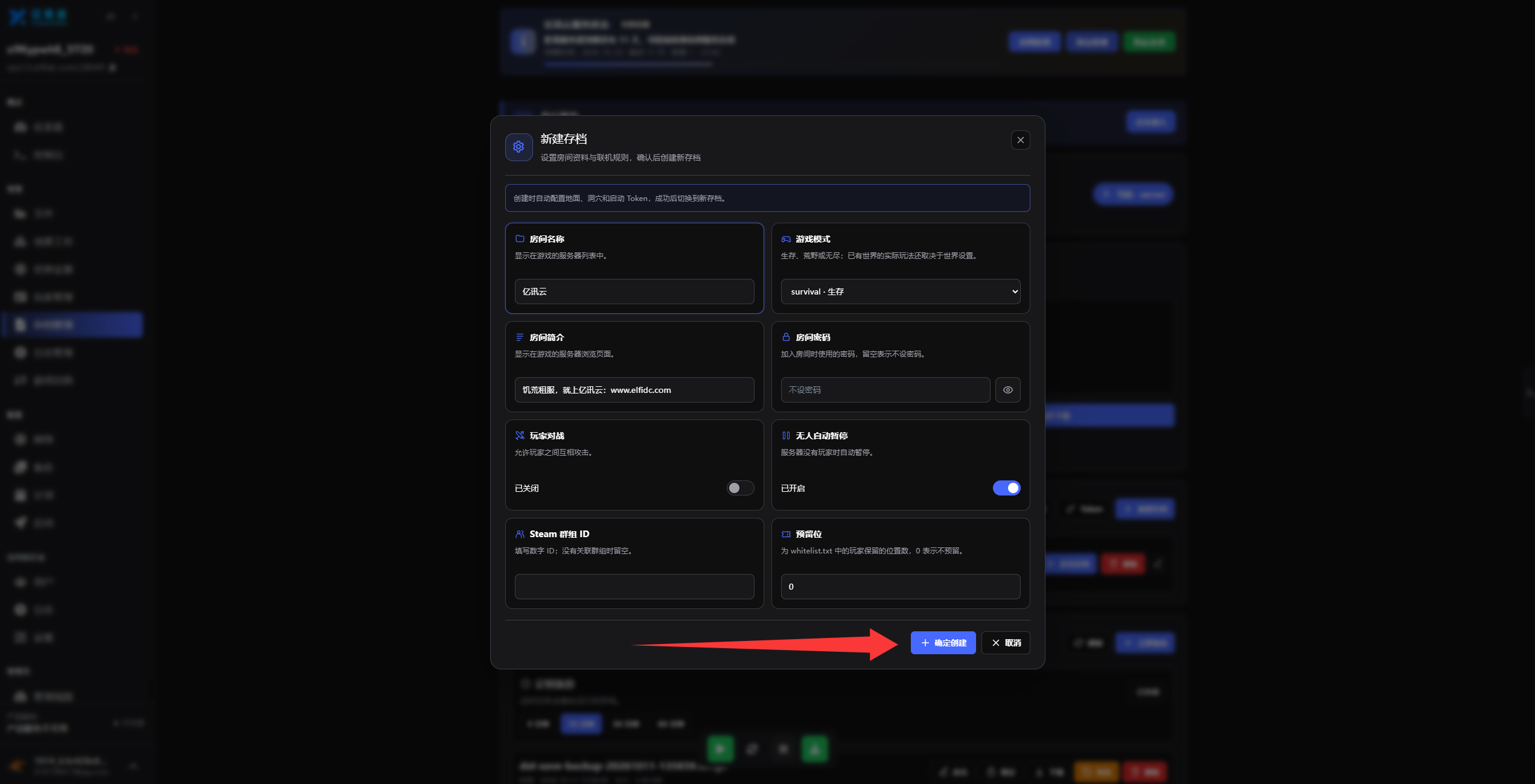Cancel with the 取消 button
The width and height of the screenshot is (1535, 784).
(x=1006, y=643)
